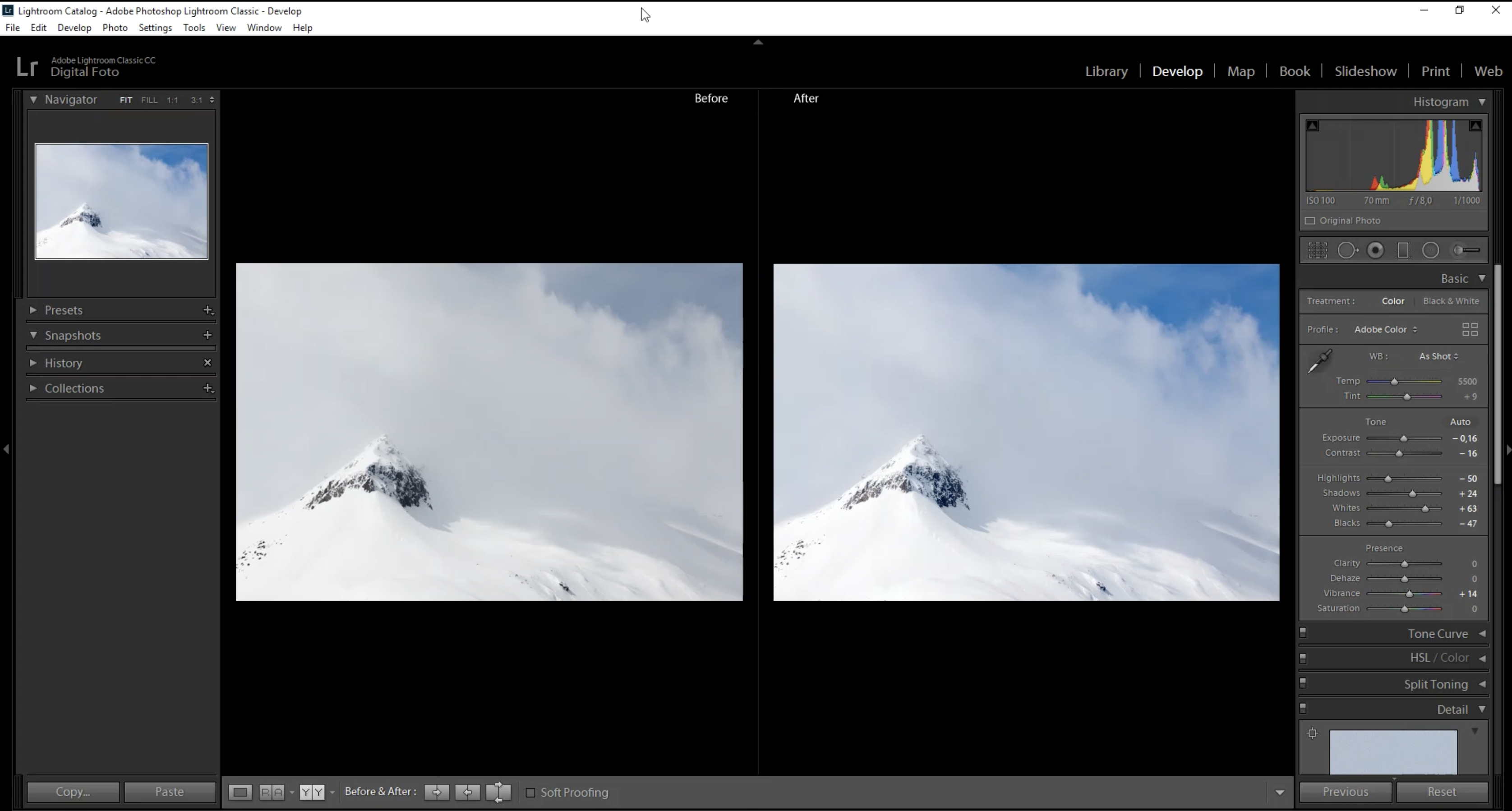Enable Soft Proofing checkbox

[530, 793]
